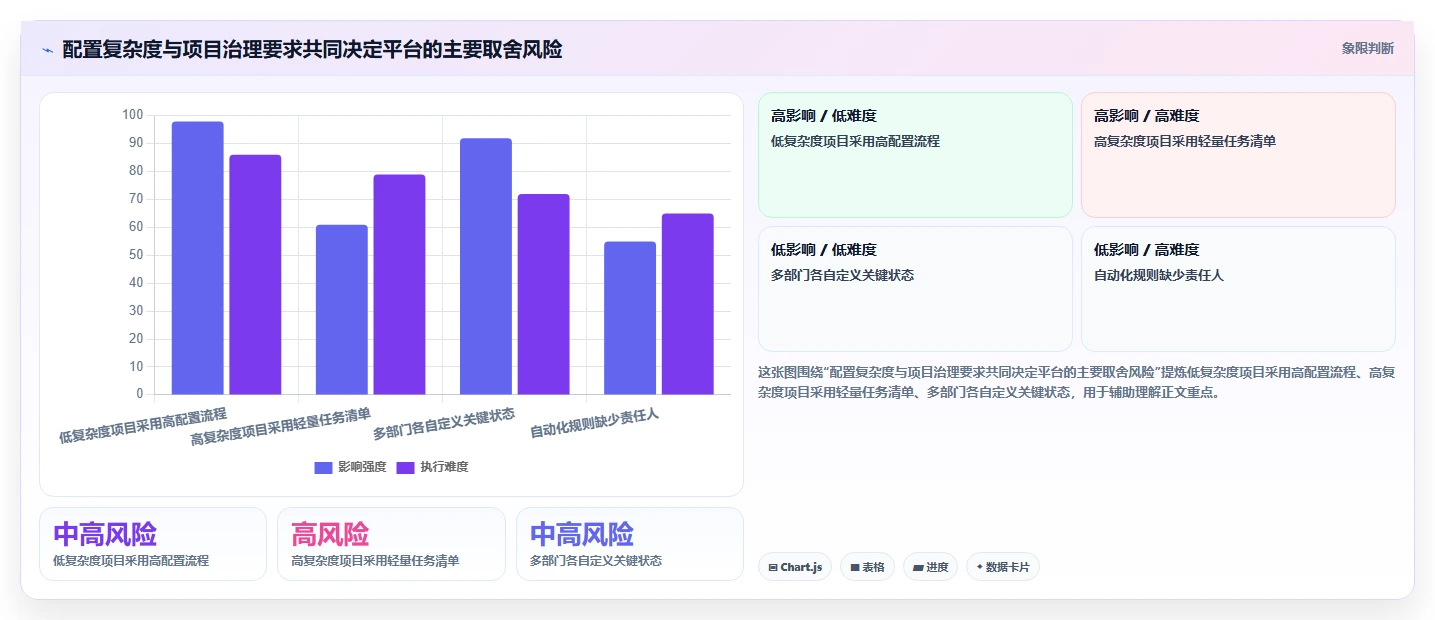Click the summary paragraph starting 这张图围绕
1435x620 pixels.
1077,382
